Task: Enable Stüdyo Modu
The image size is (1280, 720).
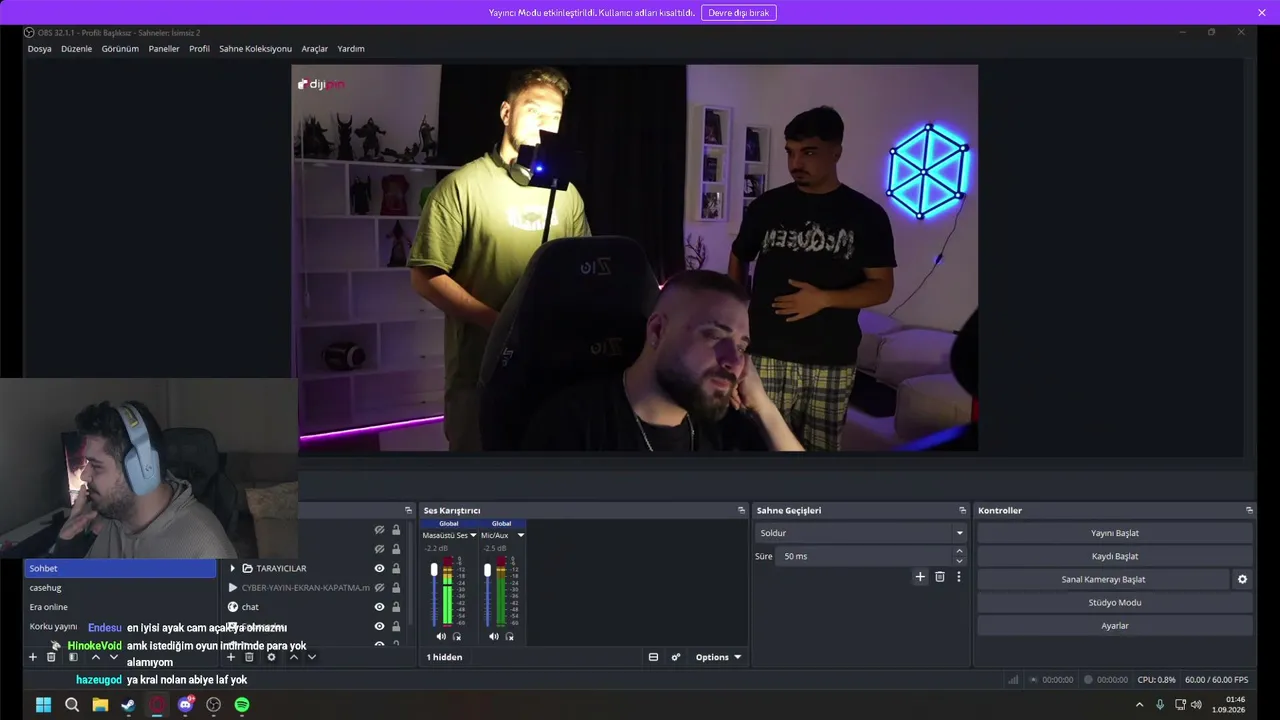Action: point(1115,602)
